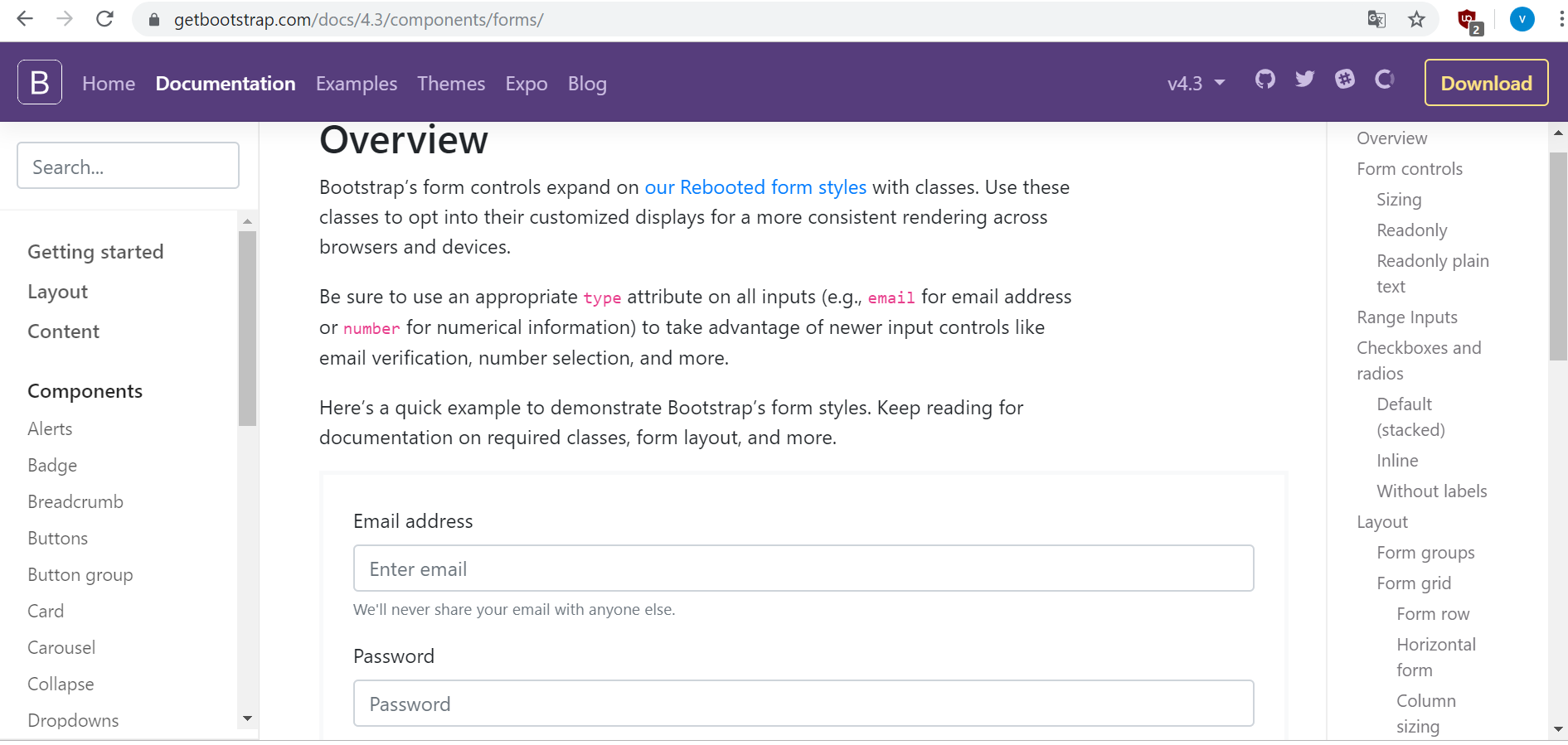Open the Carousel component page
This screenshot has height=745, width=1568.
(x=61, y=648)
